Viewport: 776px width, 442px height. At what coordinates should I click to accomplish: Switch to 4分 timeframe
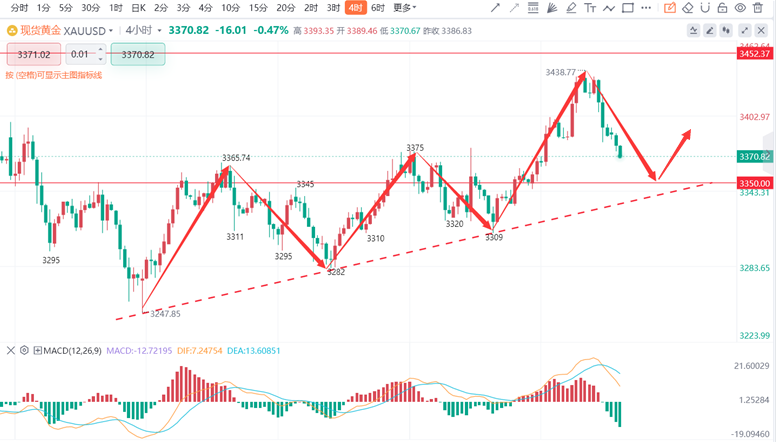click(x=205, y=8)
